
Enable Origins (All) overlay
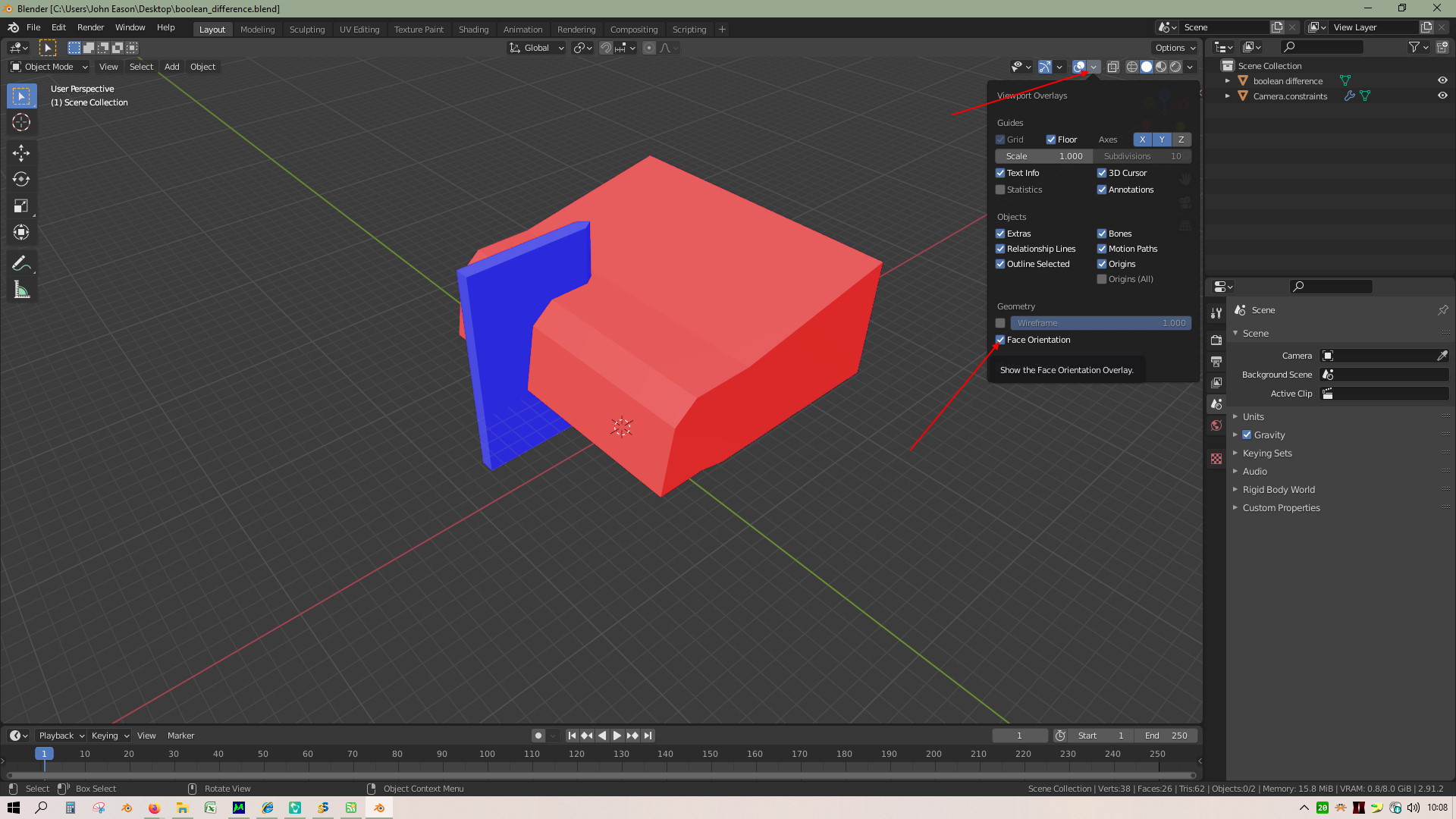tap(1102, 279)
